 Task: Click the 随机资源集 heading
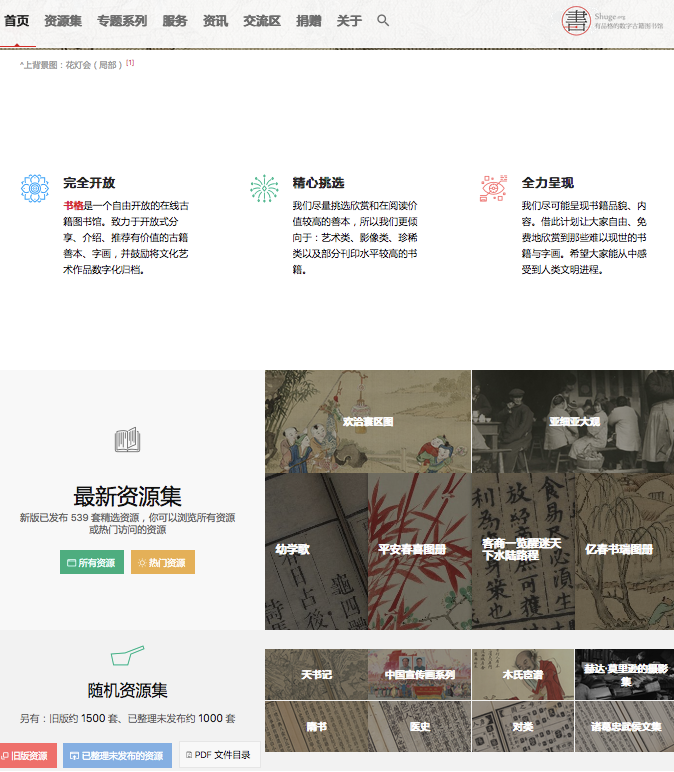(x=128, y=690)
